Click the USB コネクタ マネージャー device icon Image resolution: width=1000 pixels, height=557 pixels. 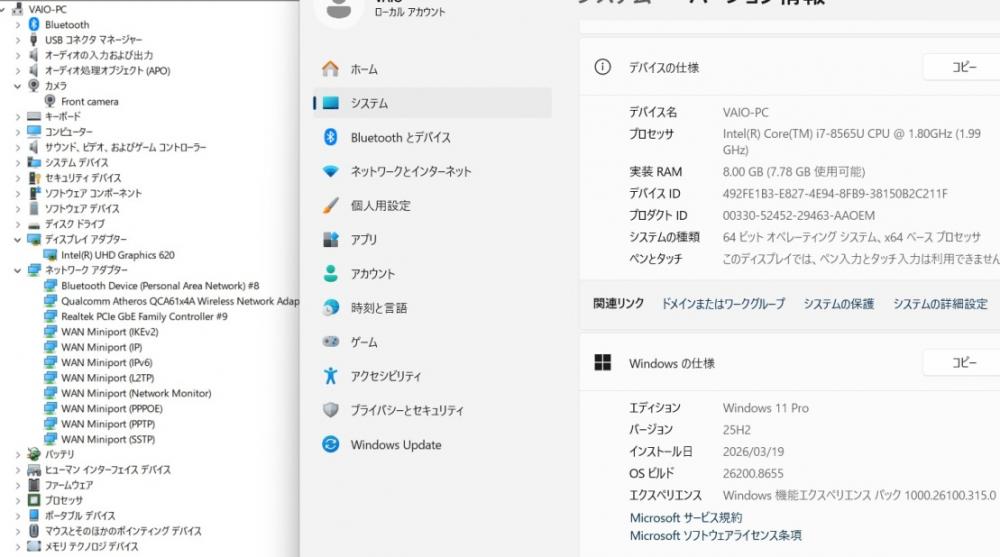(x=34, y=40)
